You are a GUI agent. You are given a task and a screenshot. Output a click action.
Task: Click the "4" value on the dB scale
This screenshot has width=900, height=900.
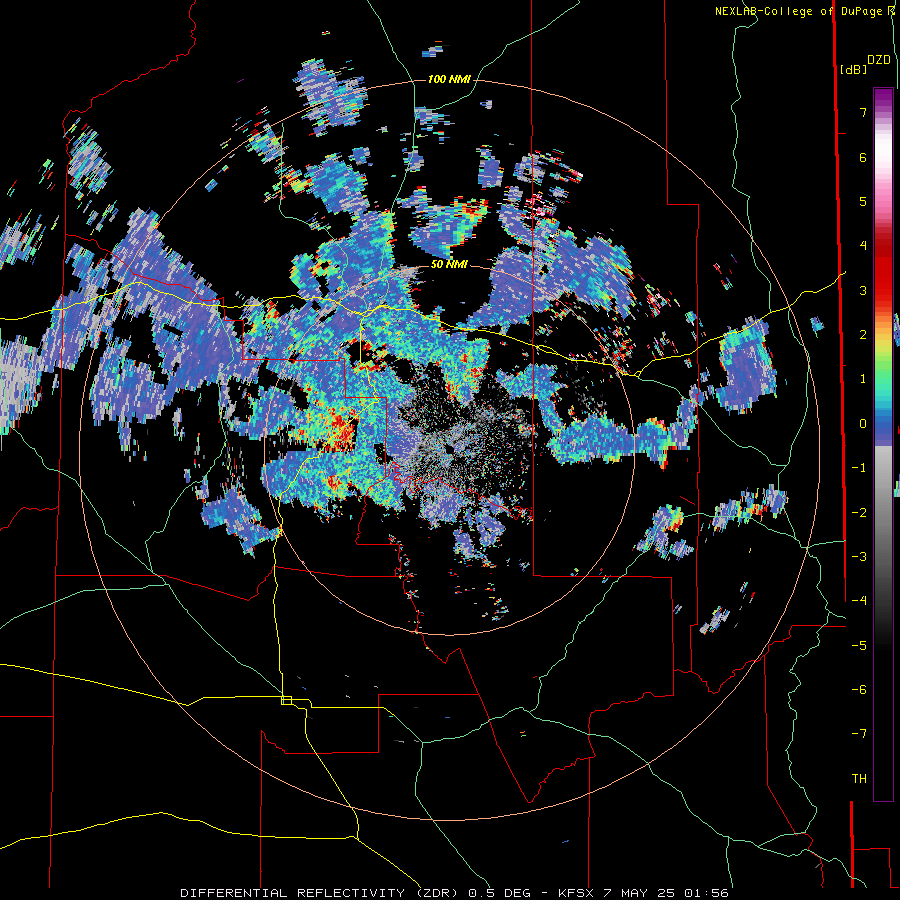[863, 246]
